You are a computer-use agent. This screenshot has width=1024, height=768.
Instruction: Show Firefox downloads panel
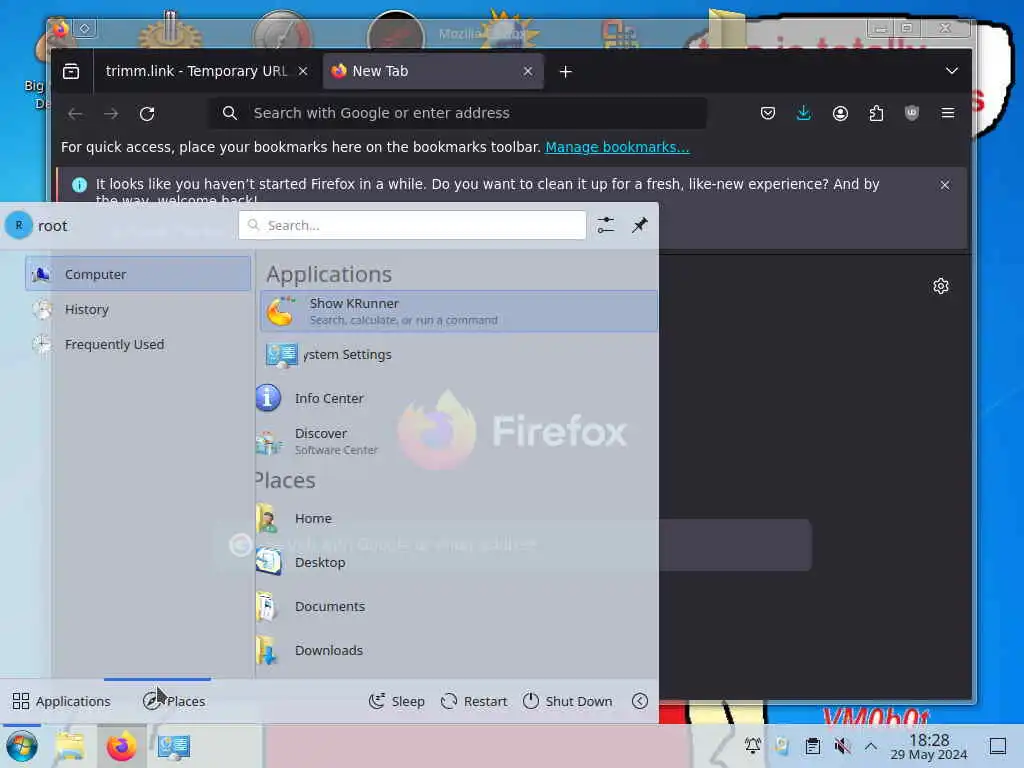[804, 114]
